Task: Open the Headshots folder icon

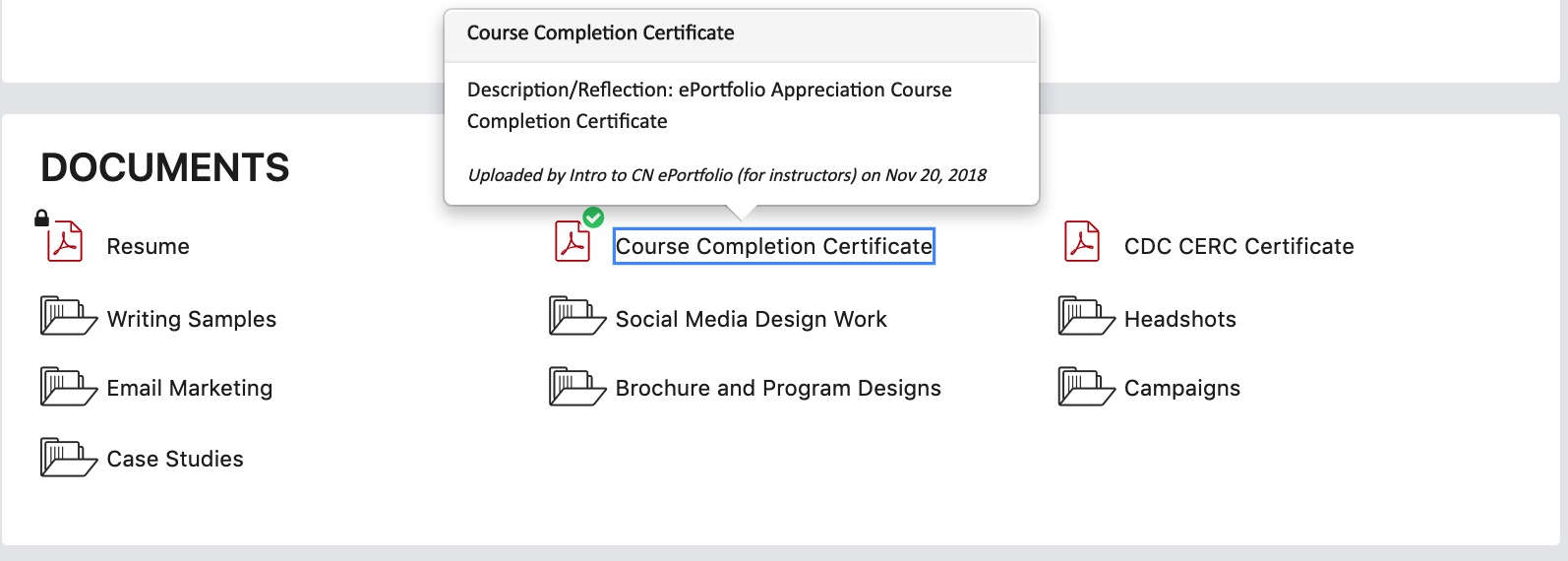Action: click(x=1087, y=316)
